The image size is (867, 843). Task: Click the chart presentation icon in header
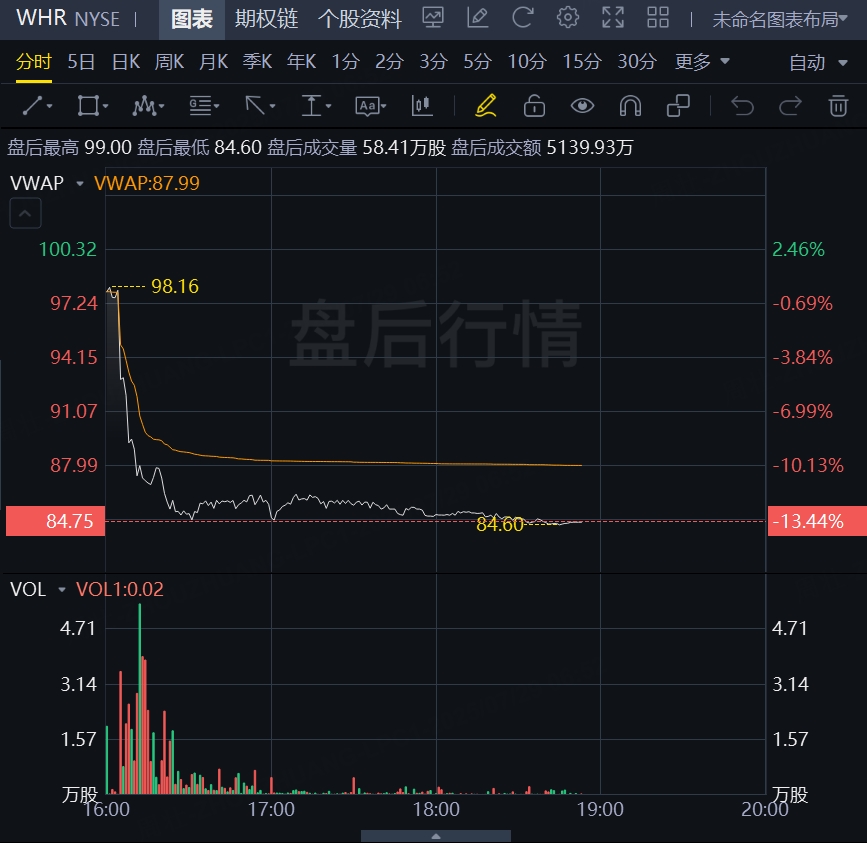coord(432,18)
